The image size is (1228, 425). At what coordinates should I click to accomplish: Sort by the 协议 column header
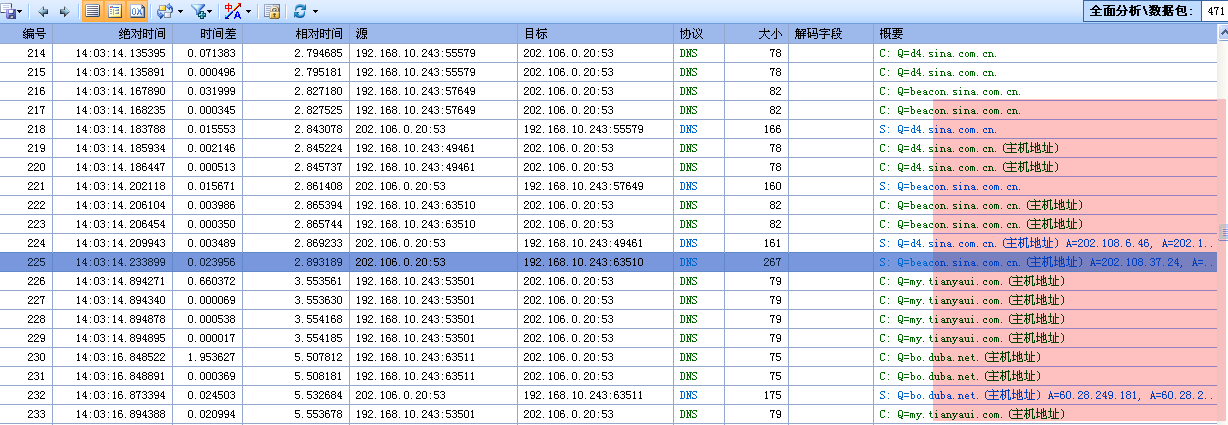pos(701,33)
